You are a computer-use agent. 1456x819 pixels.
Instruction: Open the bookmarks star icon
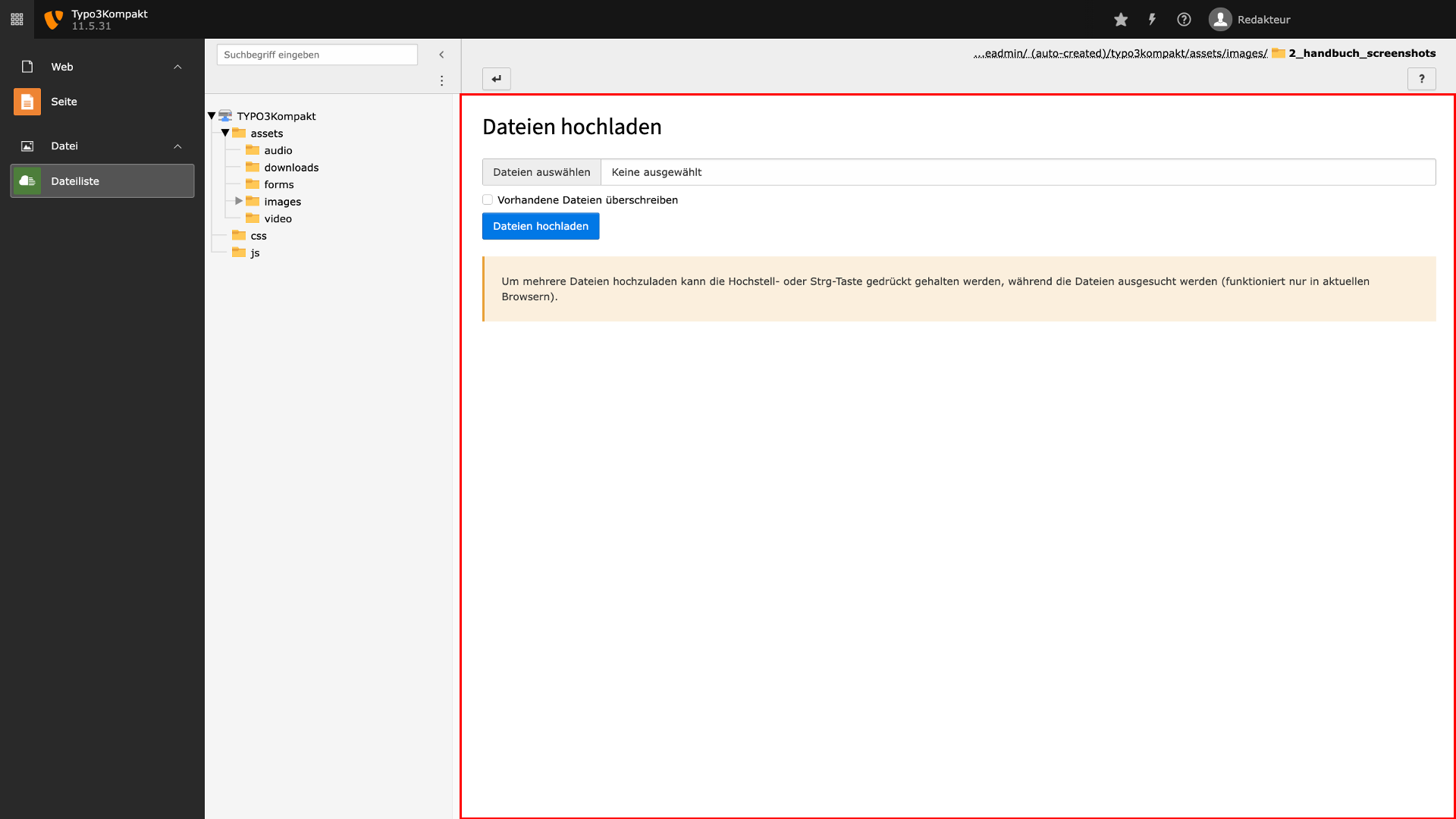(1121, 20)
